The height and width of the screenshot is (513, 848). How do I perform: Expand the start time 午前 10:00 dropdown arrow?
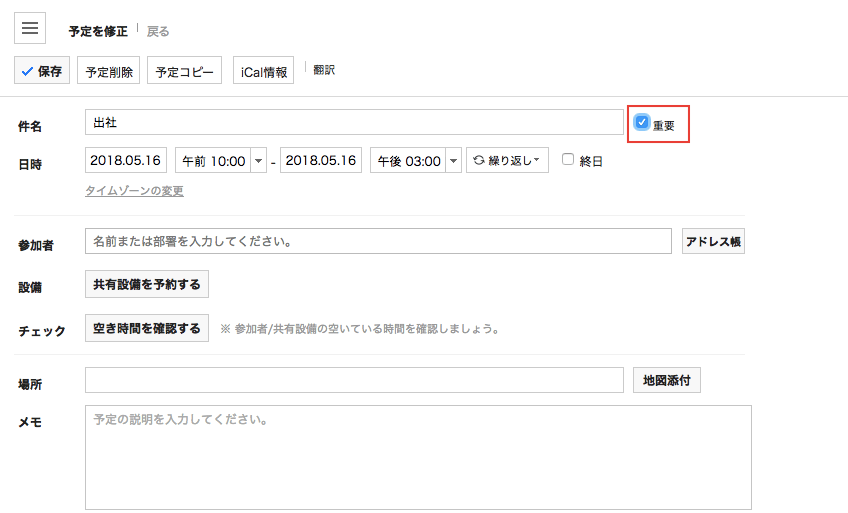click(259, 160)
